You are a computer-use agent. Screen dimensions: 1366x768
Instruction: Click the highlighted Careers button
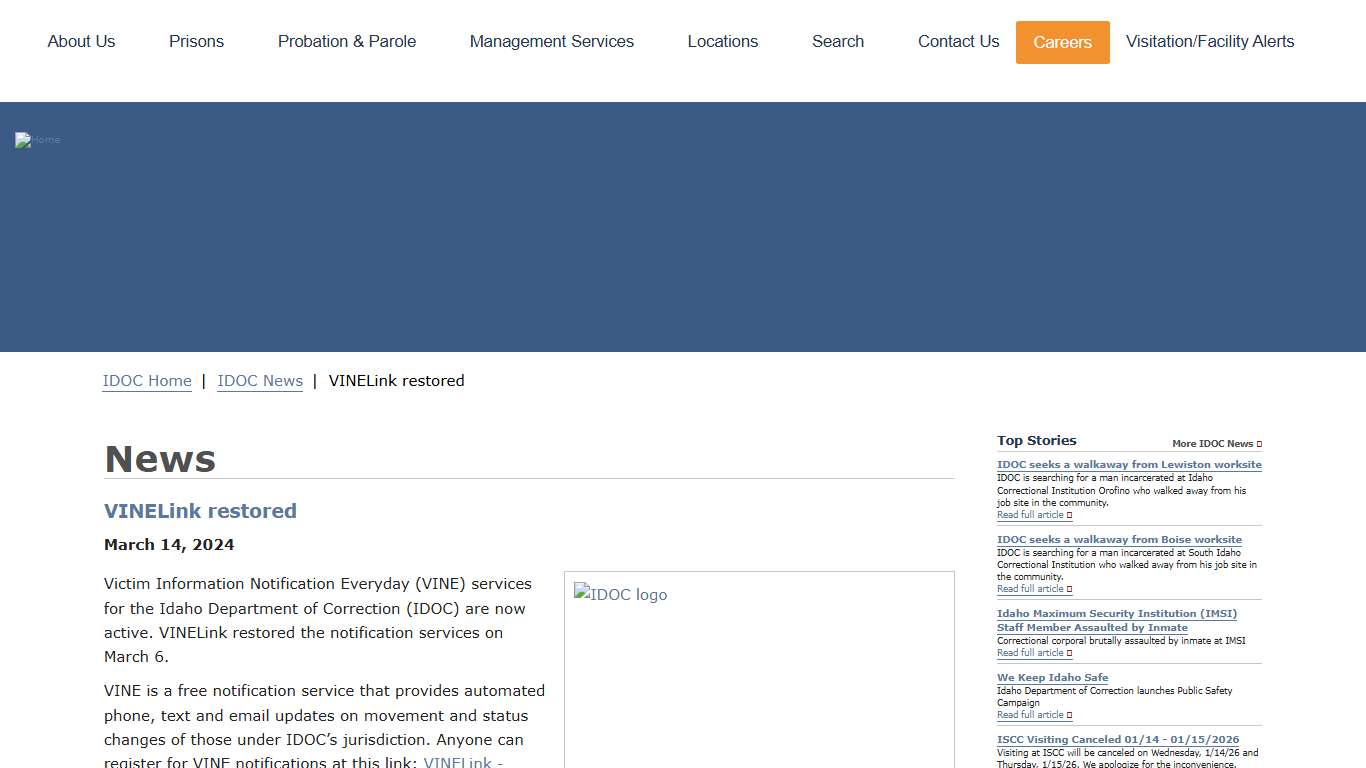point(1062,42)
